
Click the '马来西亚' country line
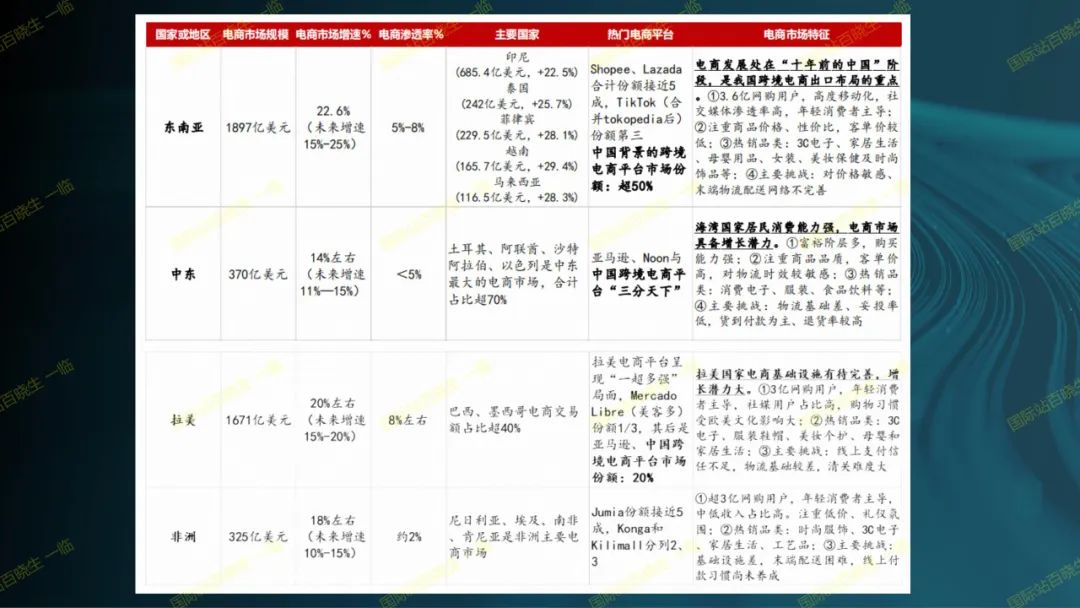coord(517,182)
